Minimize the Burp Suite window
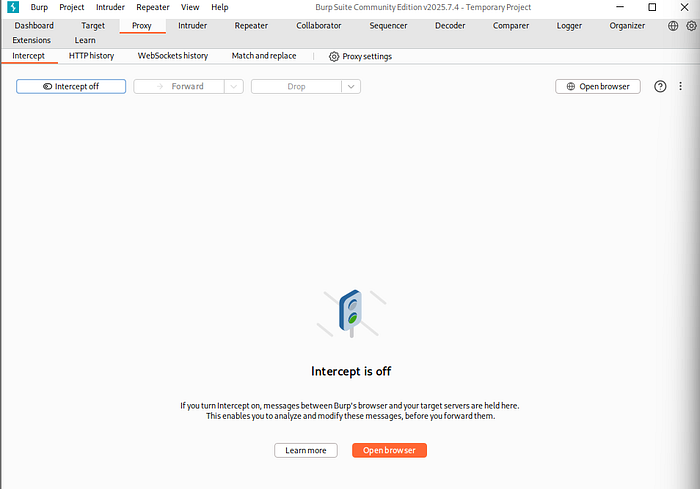Image resolution: width=700 pixels, height=489 pixels. click(620, 7)
